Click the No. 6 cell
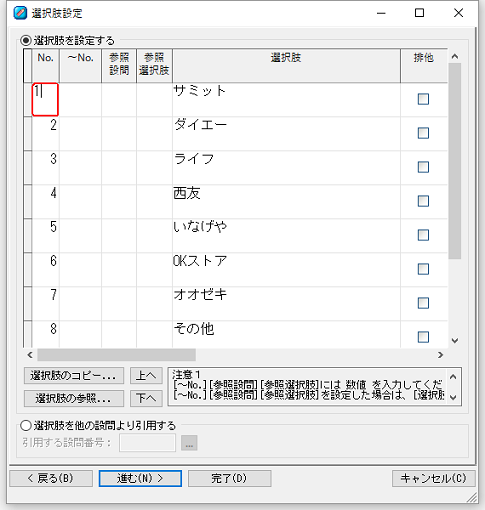Screen dimensions: 485x510 46,269
